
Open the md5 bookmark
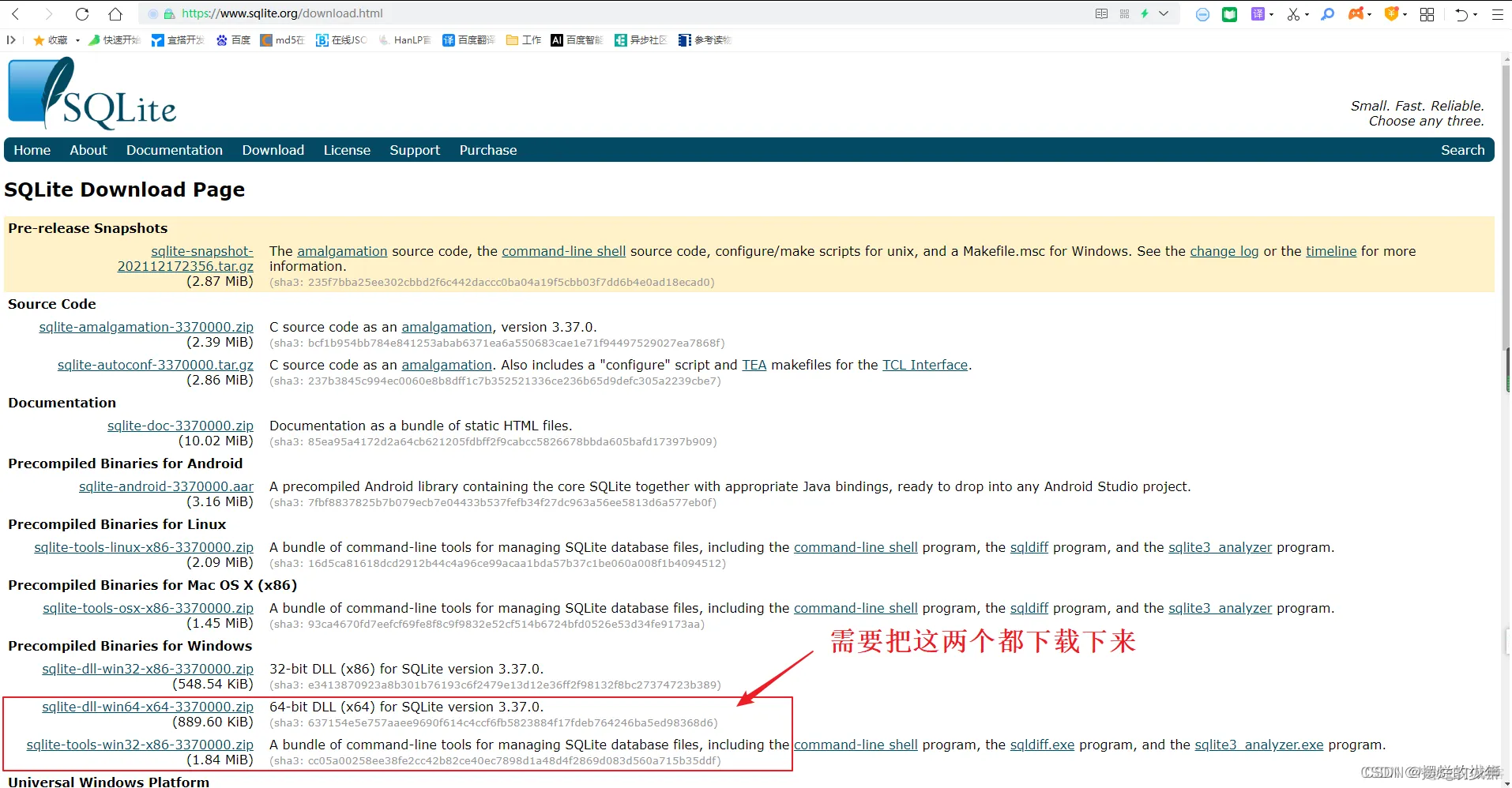coord(282,40)
